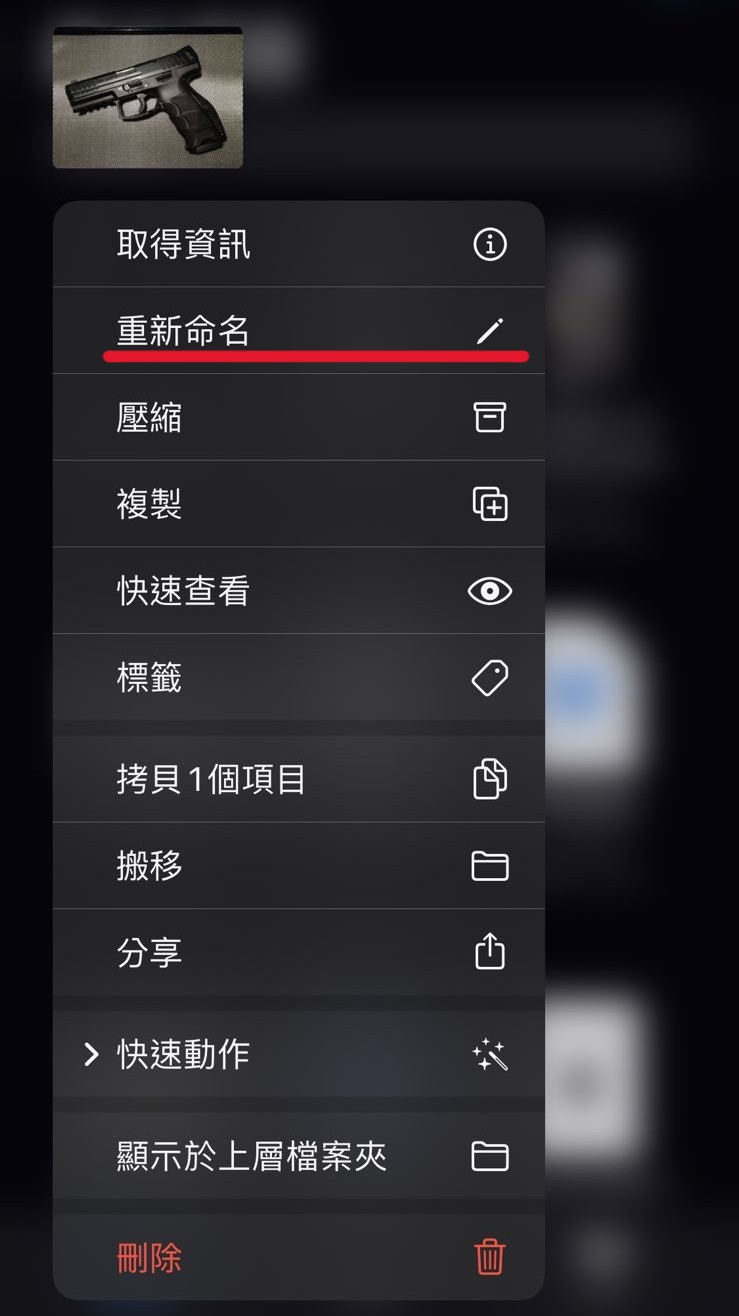Select 顯示於上層檔案夾 entry
Image resolution: width=739 pixels, height=1316 pixels.
pos(299,1156)
